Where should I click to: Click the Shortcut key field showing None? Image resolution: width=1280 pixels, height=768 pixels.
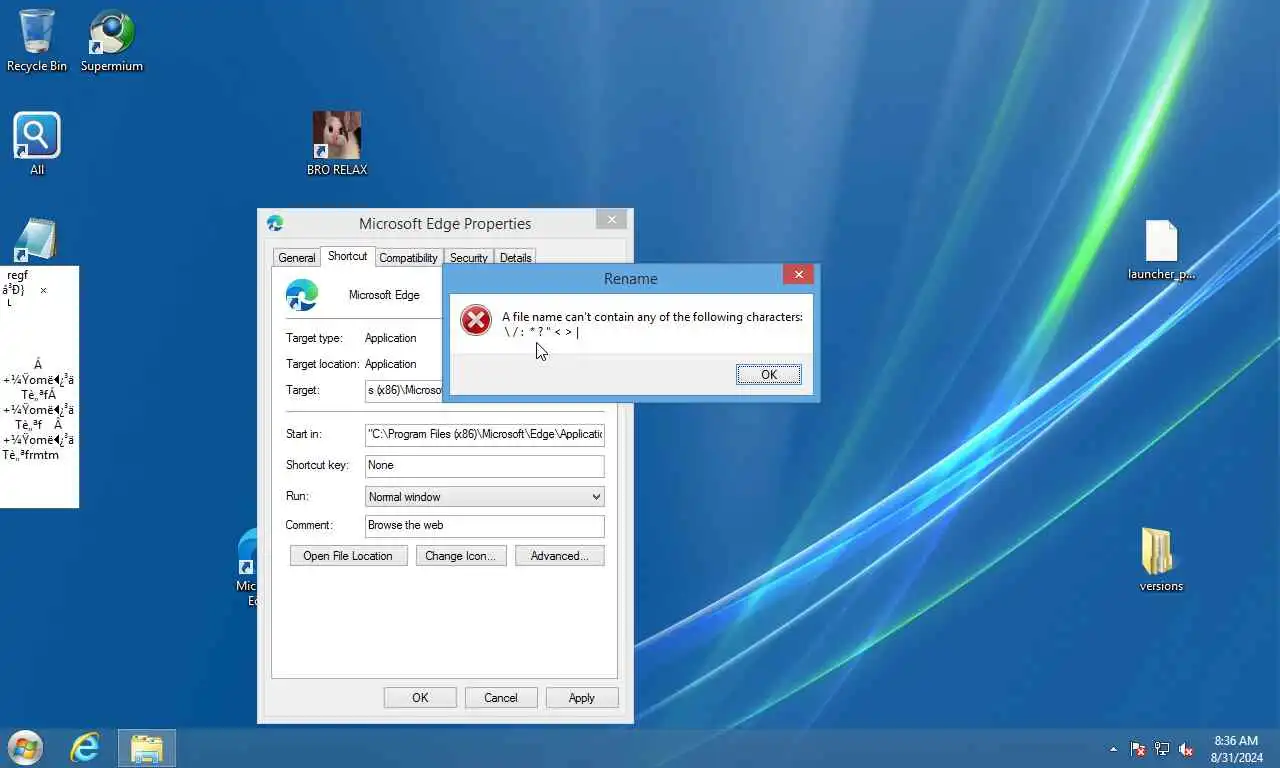pos(485,466)
